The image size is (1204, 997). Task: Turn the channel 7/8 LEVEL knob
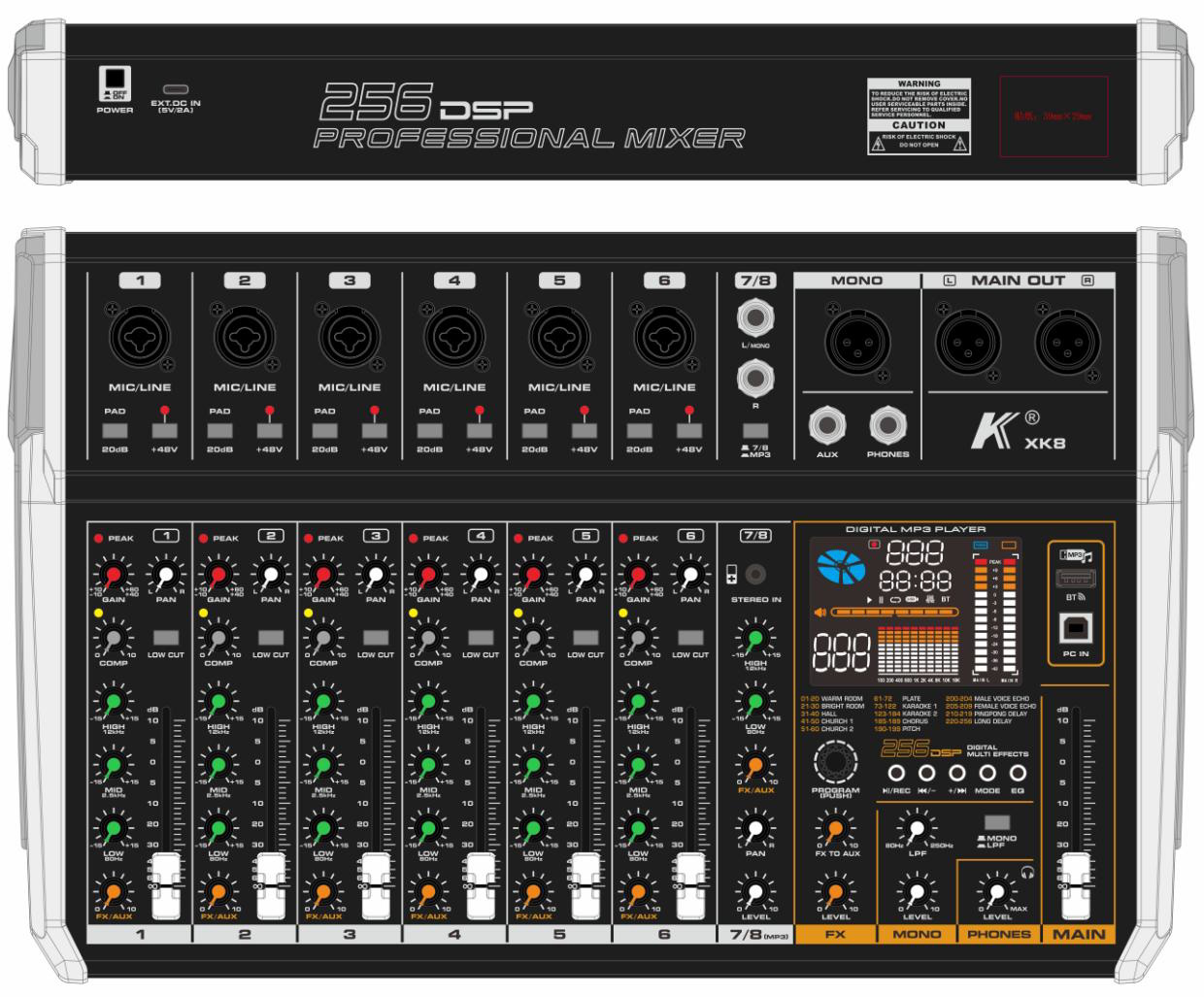point(755,892)
